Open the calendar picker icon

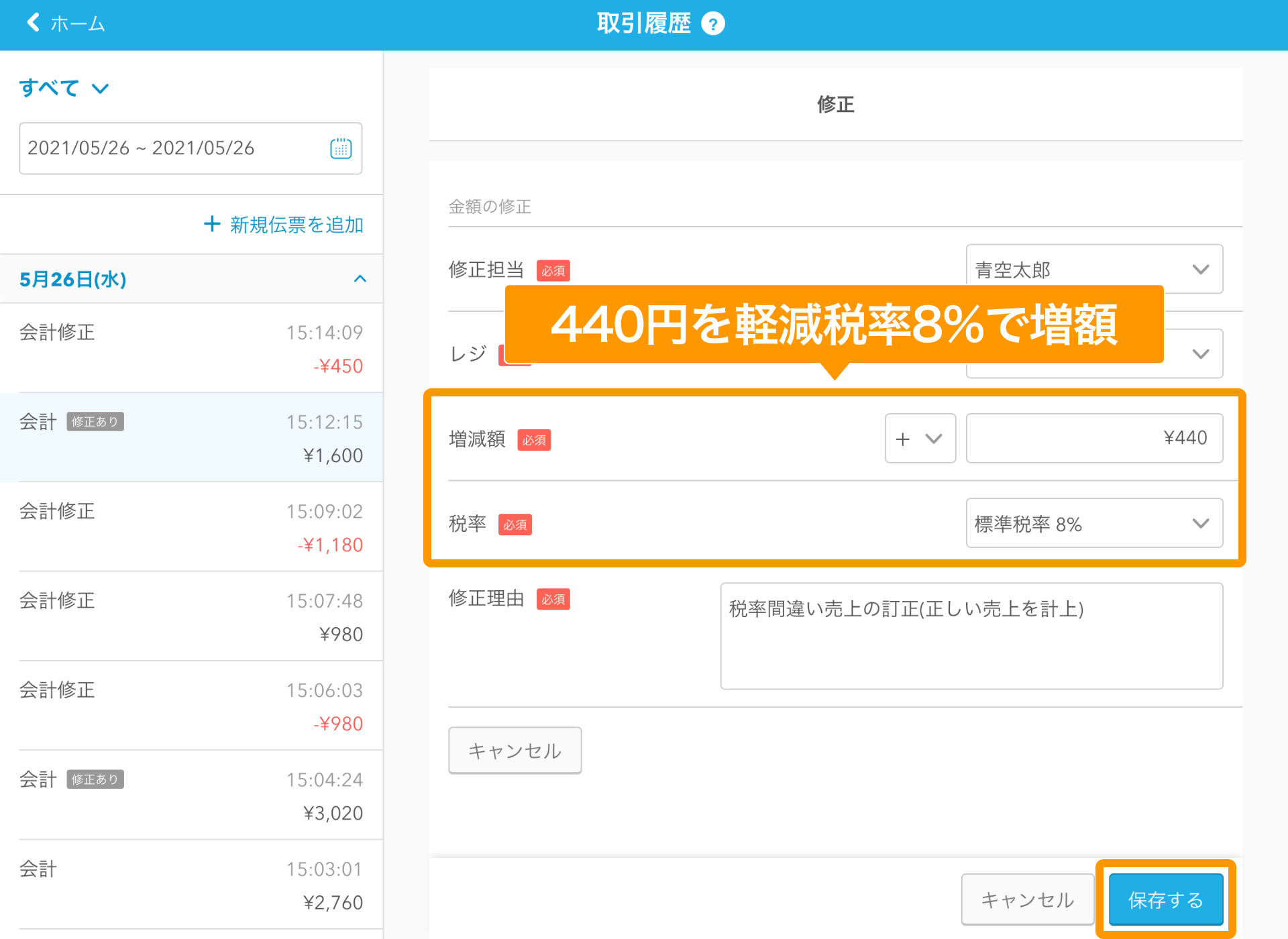point(341,148)
